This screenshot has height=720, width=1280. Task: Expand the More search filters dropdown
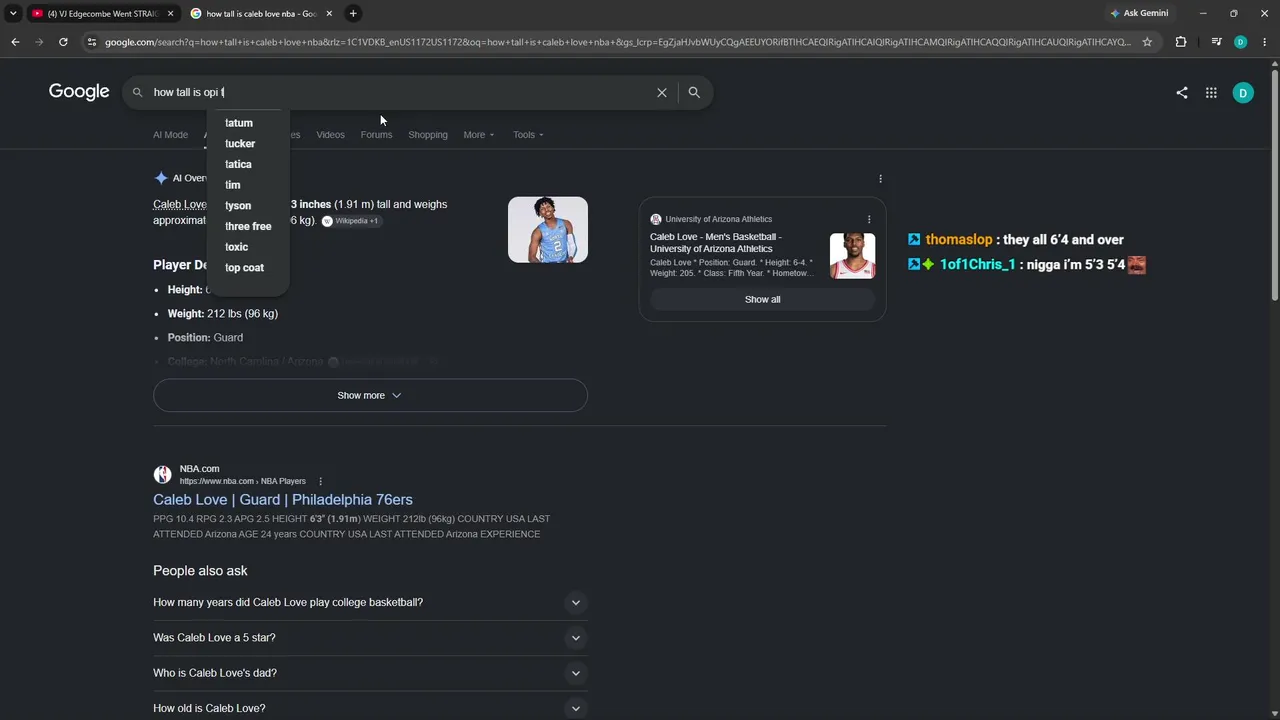(479, 135)
